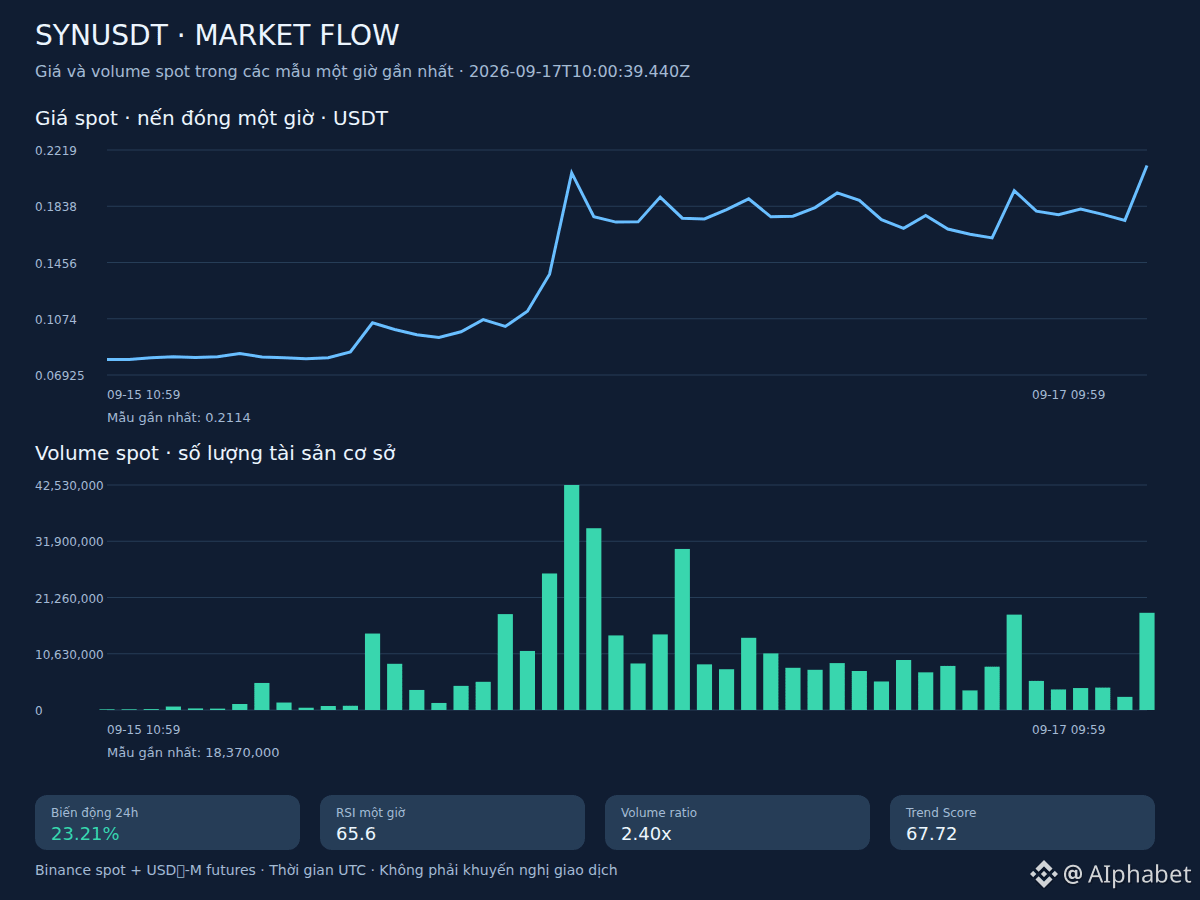The image size is (1200, 900).
Task: Click the 23.21% green percentage value
Action: [85, 834]
